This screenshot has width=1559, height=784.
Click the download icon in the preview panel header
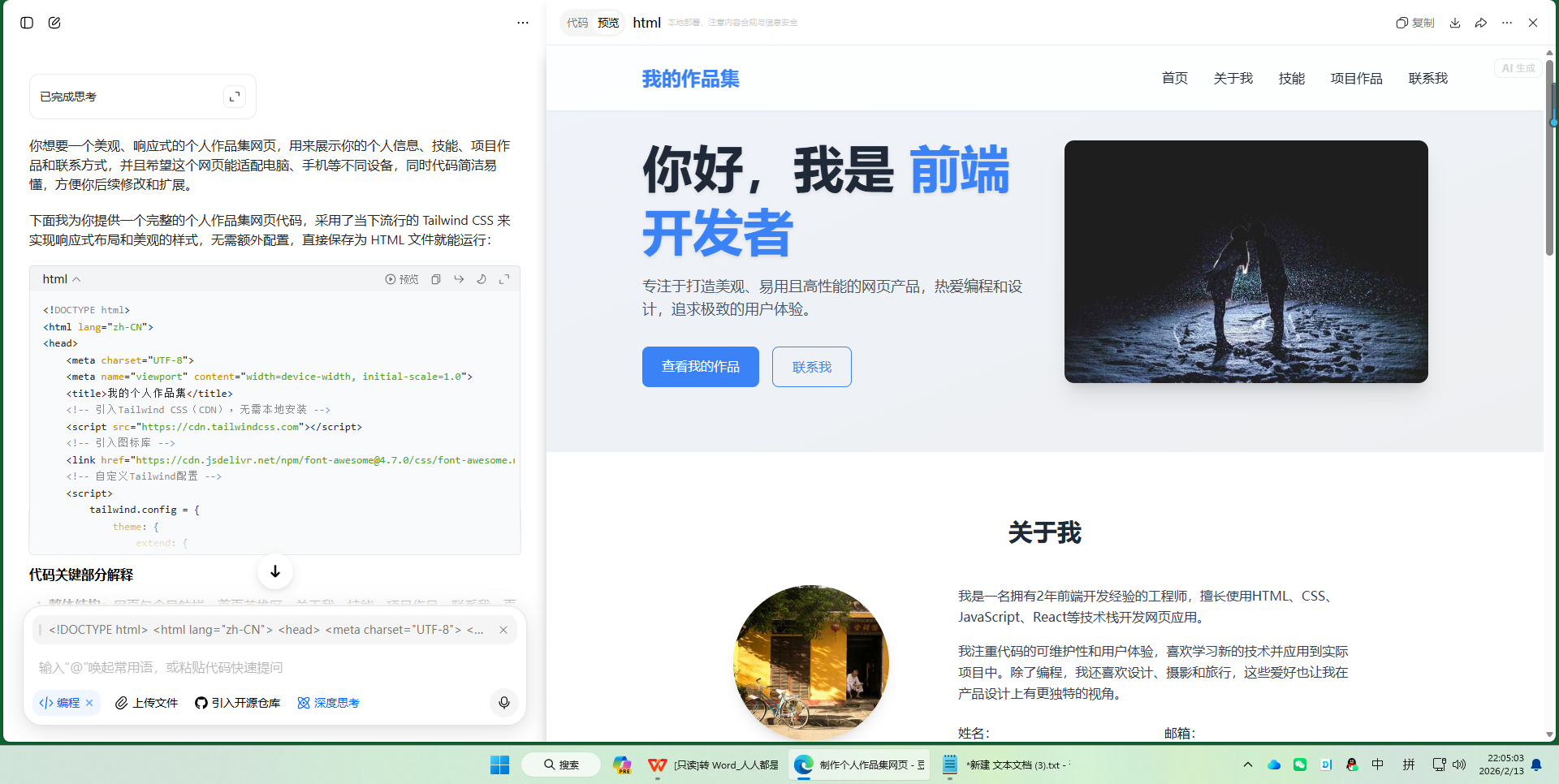click(x=1454, y=23)
